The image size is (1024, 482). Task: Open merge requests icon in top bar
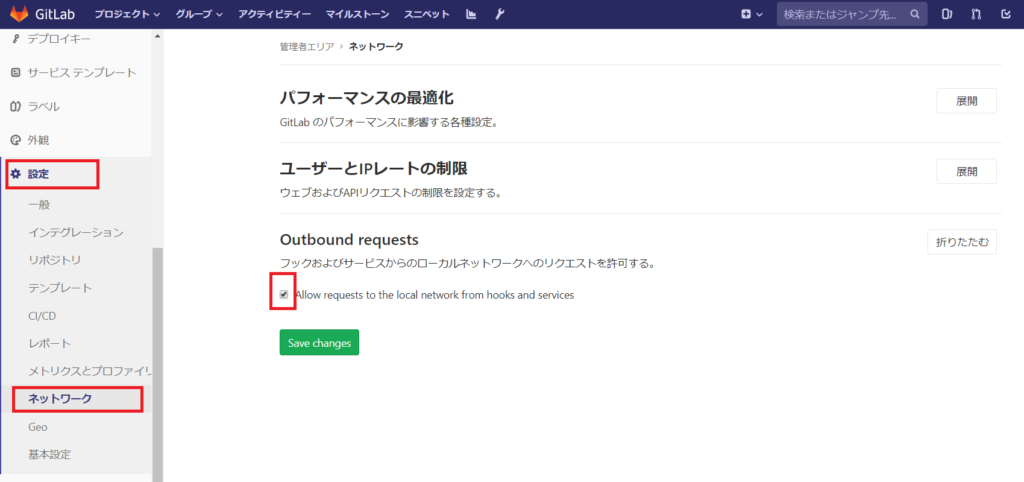pos(976,14)
